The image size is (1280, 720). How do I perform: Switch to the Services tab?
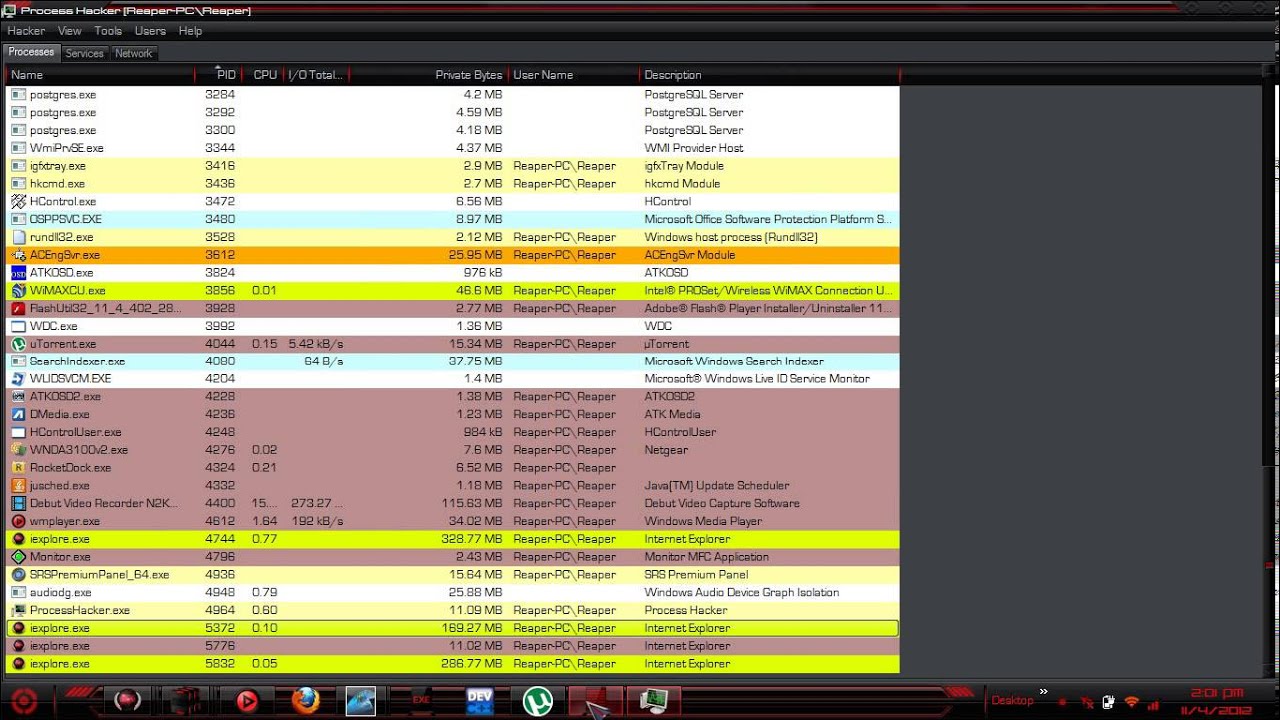[x=84, y=54]
